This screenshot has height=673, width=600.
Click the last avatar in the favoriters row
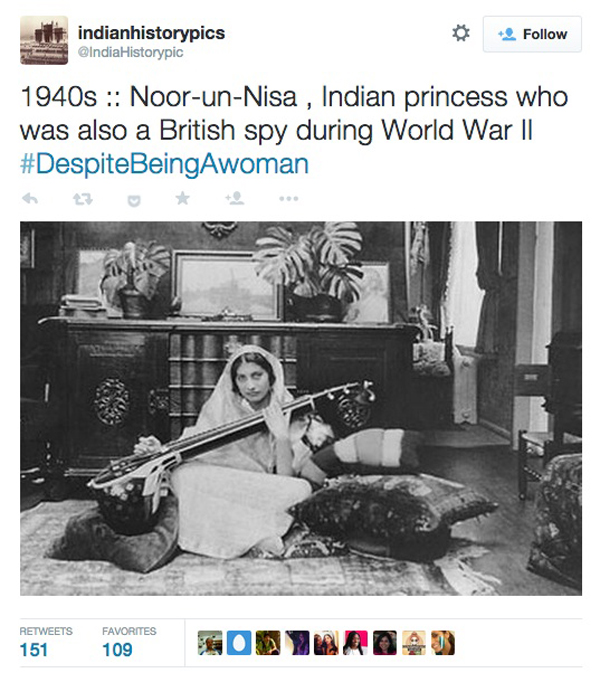pyautogui.click(x=443, y=643)
